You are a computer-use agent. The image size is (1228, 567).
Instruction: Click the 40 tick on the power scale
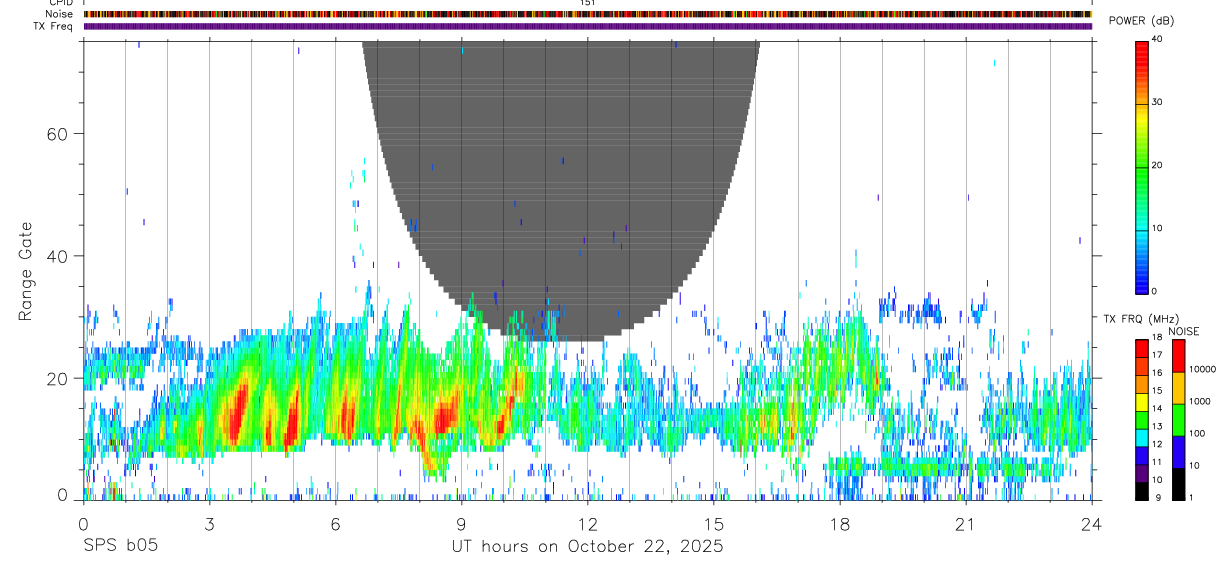tap(1158, 39)
